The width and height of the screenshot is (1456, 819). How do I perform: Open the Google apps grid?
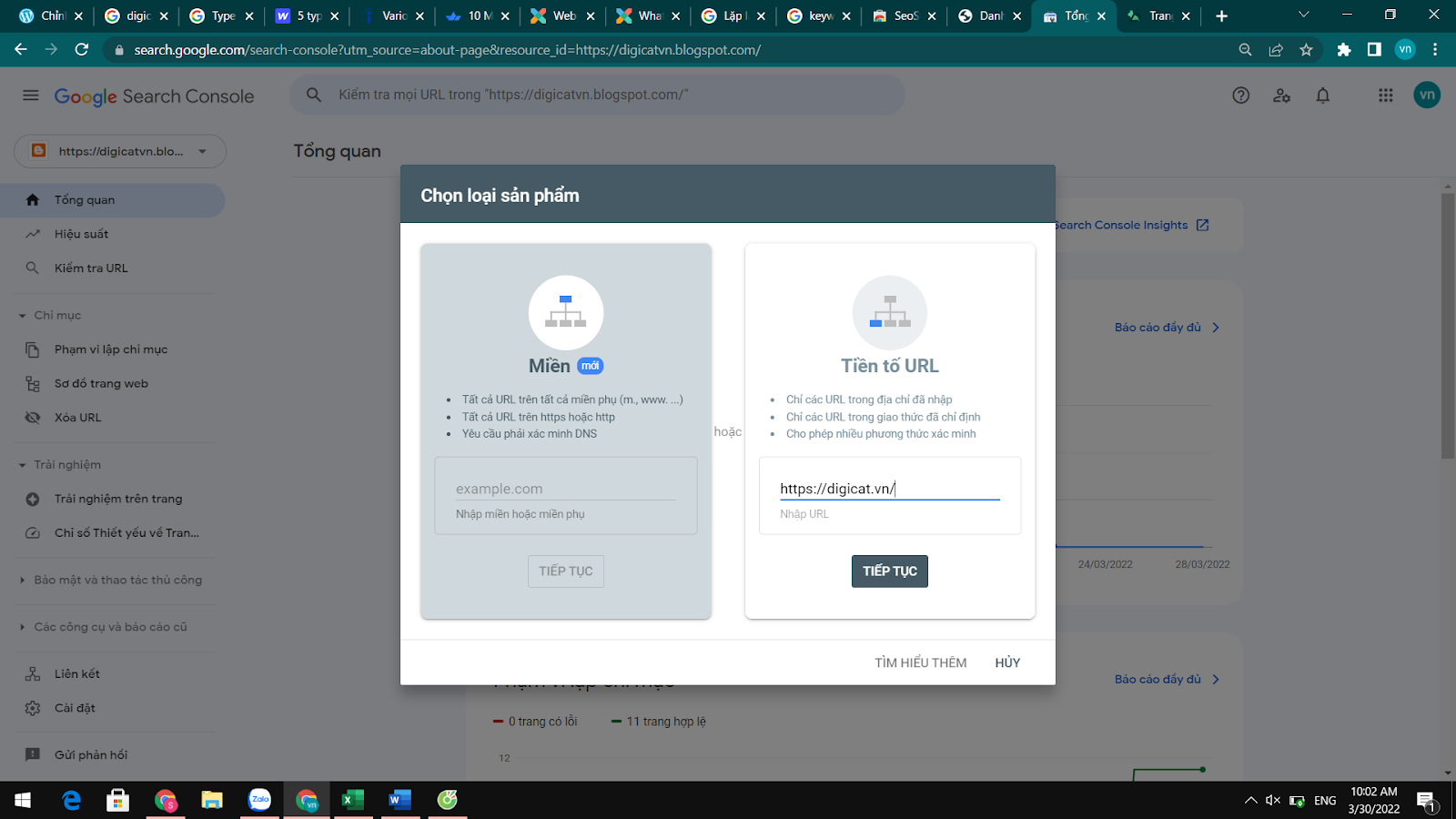[x=1386, y=96]
